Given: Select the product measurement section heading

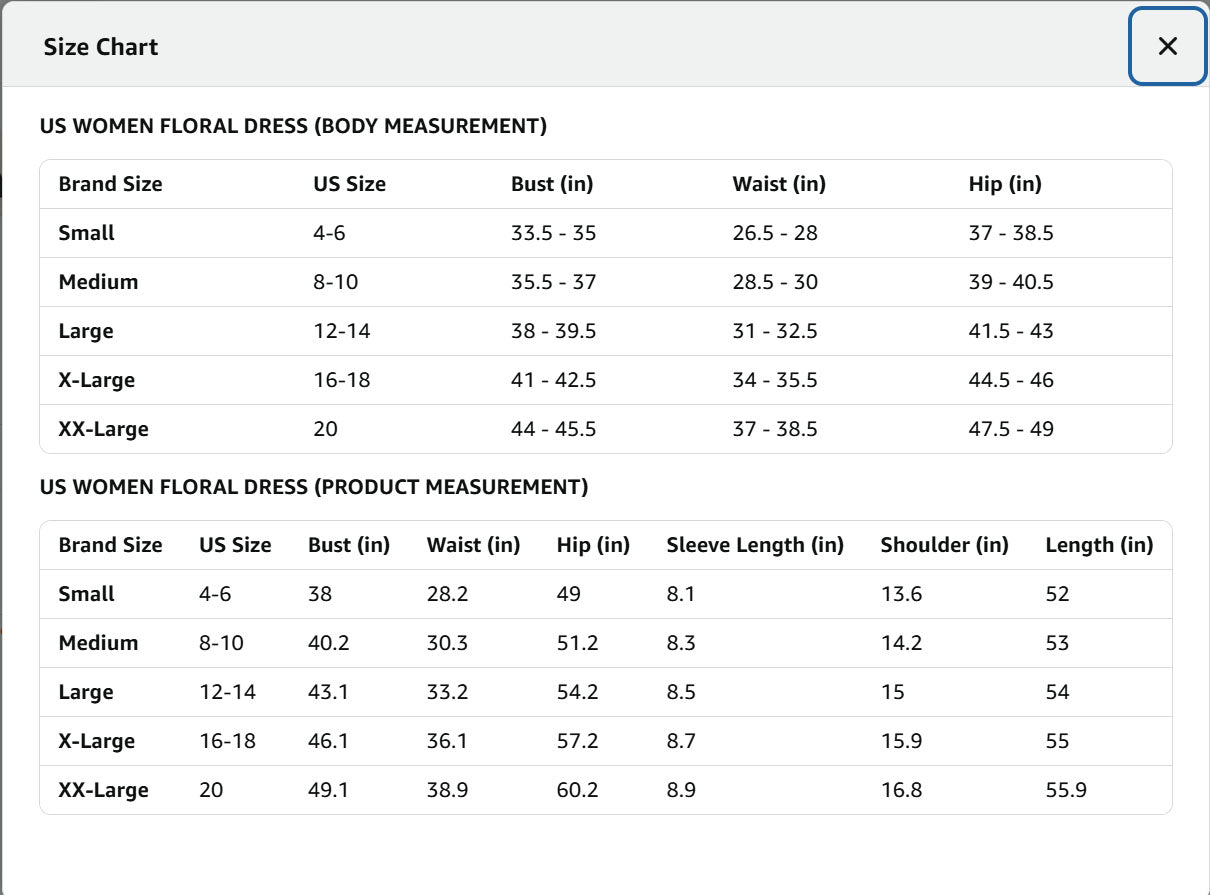Looking at the screenshot, I should [314, 487].
